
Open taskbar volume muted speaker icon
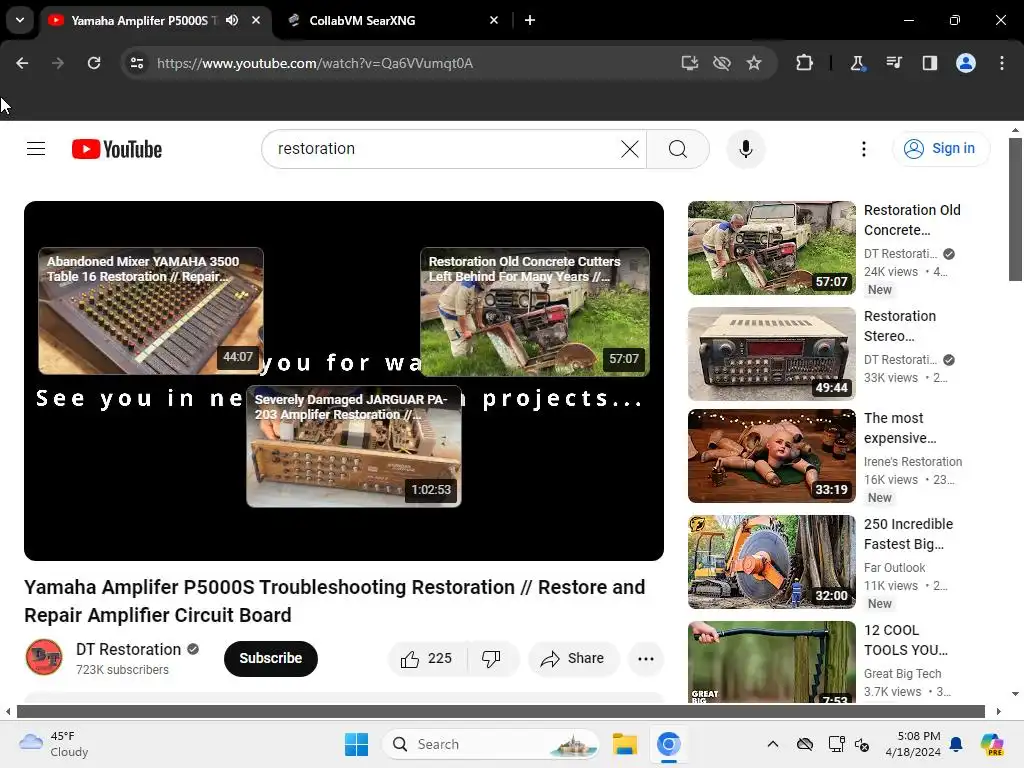point(862,744)
